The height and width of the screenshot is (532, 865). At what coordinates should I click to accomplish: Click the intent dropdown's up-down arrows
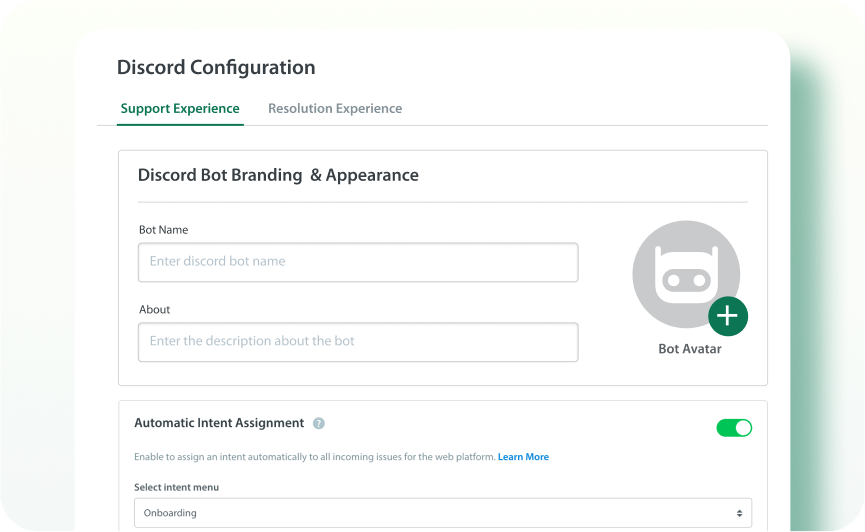tap(739, 513)
